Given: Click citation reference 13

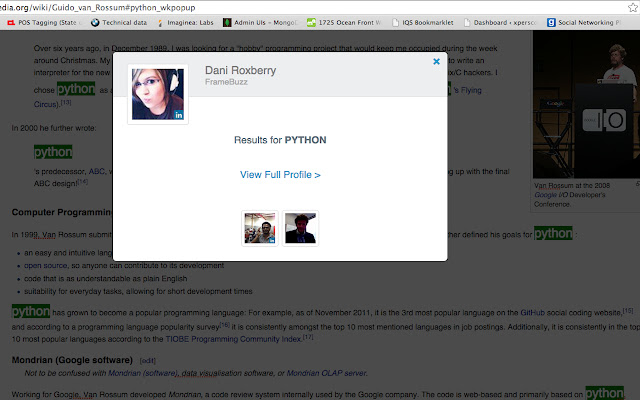Looking at the screenshot, I should click(x=66, y=102).
